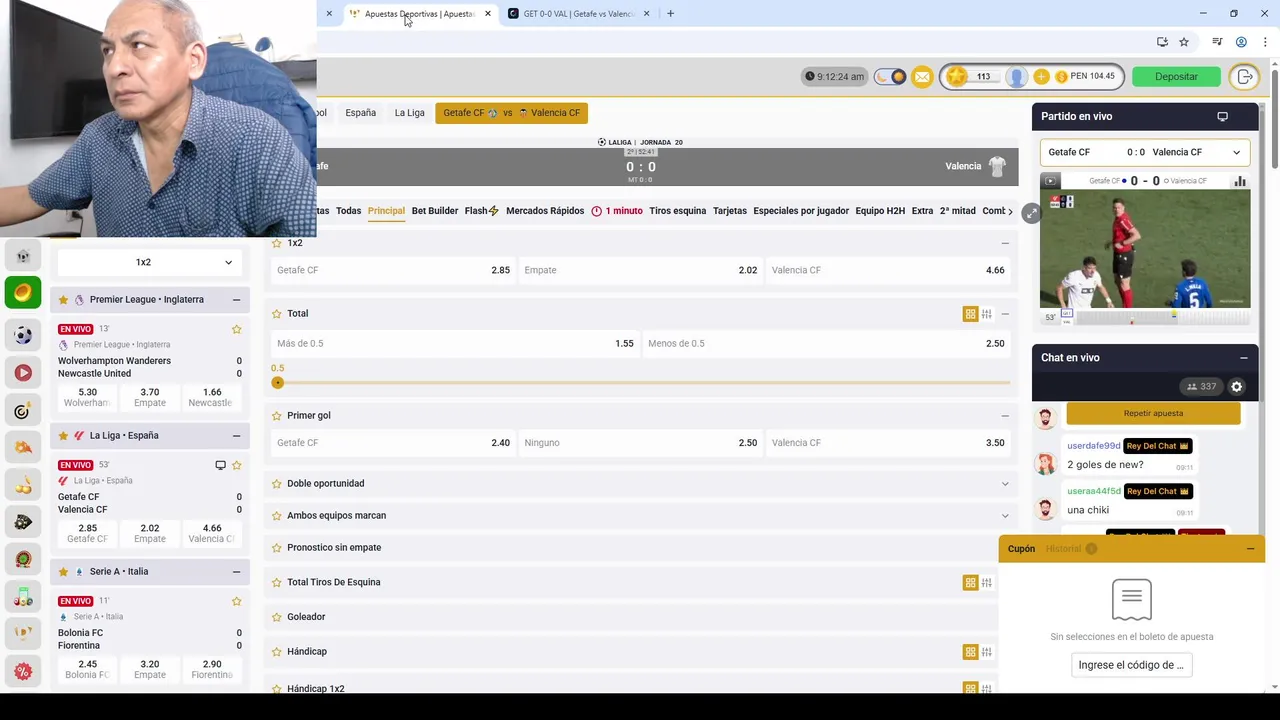Toggle La Liga España favorite star

tap(63, 436)
